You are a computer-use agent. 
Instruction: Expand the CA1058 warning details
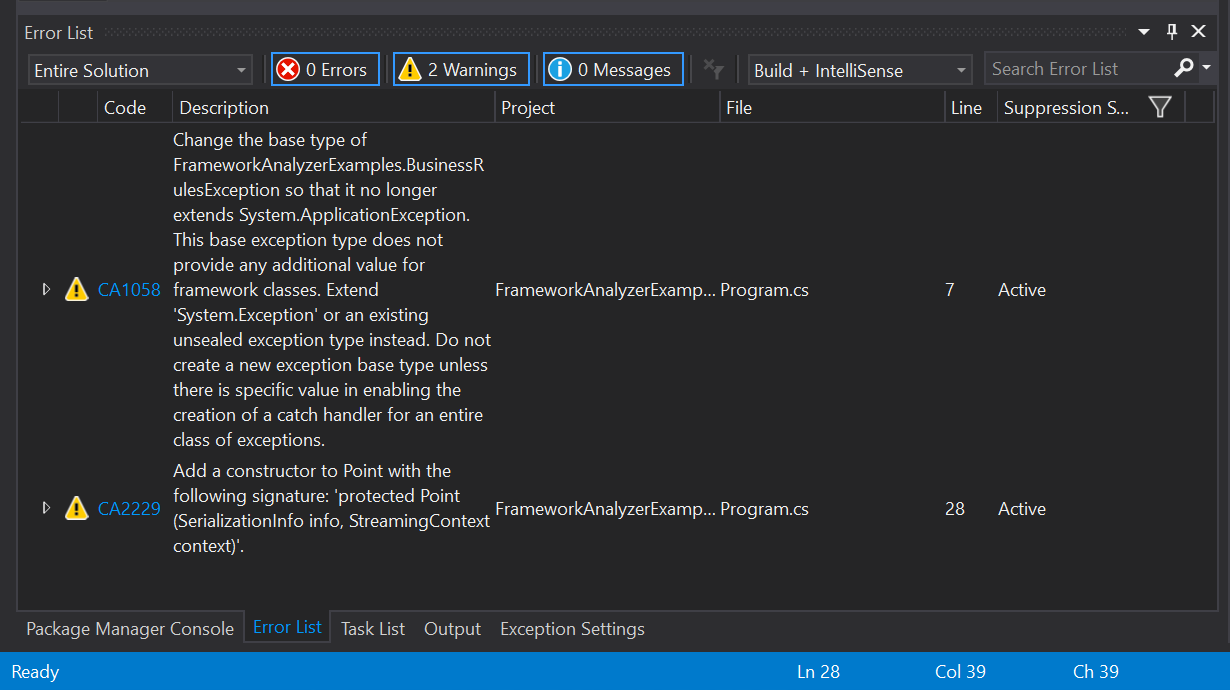[x=46, y=289]
